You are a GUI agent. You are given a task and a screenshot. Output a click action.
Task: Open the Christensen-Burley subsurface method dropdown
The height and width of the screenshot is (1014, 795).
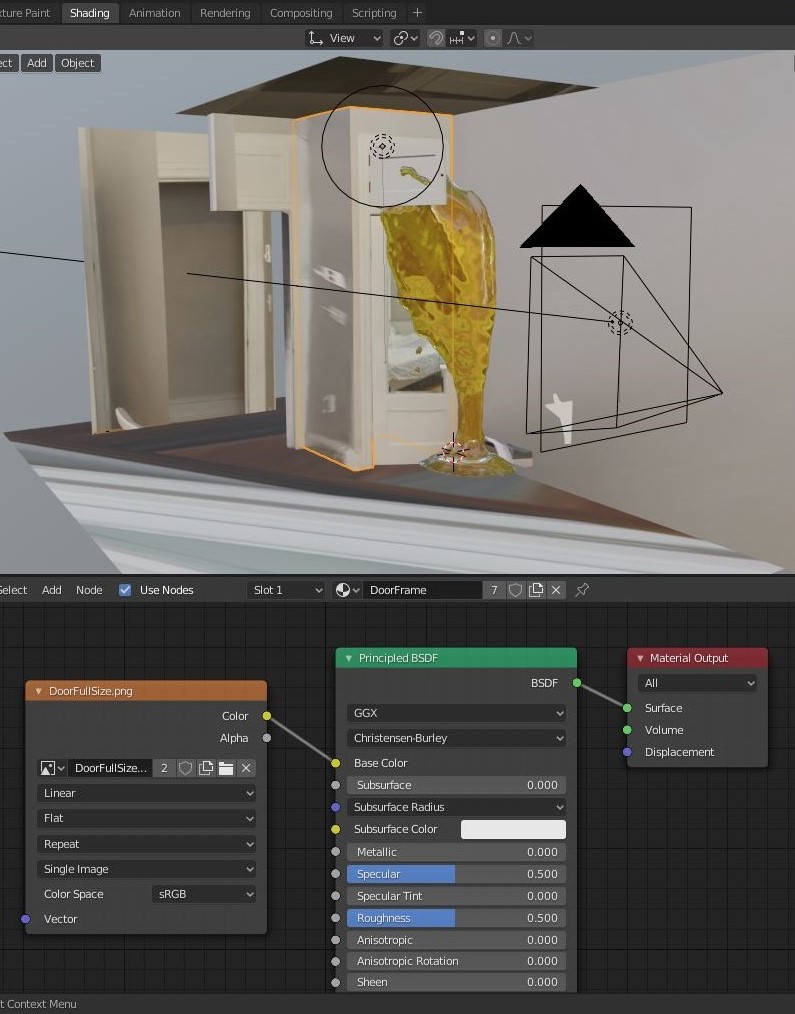[456, 738]
